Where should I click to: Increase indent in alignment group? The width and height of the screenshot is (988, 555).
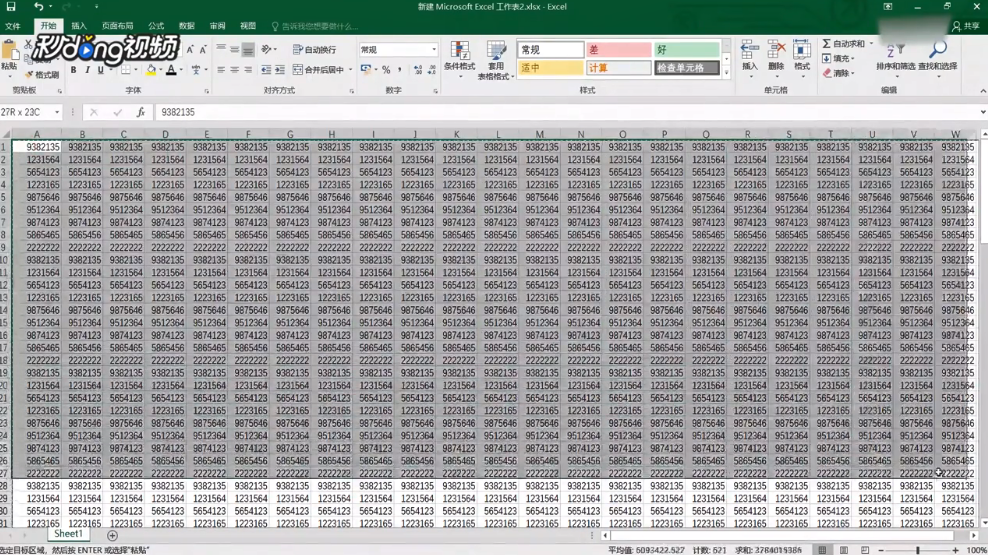pyautogui.click(x=280, y=70)
